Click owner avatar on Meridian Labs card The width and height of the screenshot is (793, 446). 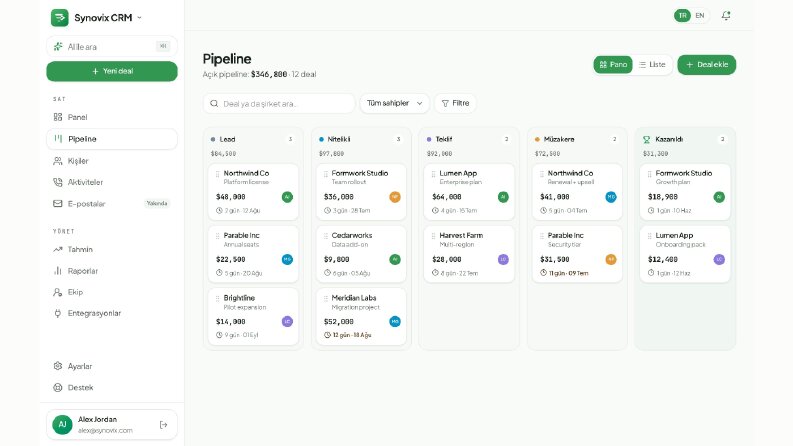[x=395, y=322]
